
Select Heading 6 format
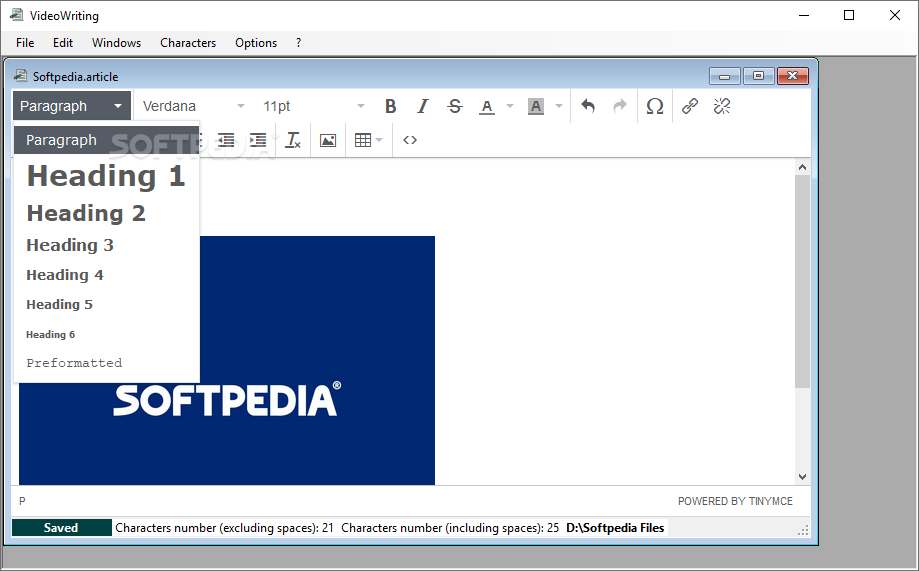point(107,335)
